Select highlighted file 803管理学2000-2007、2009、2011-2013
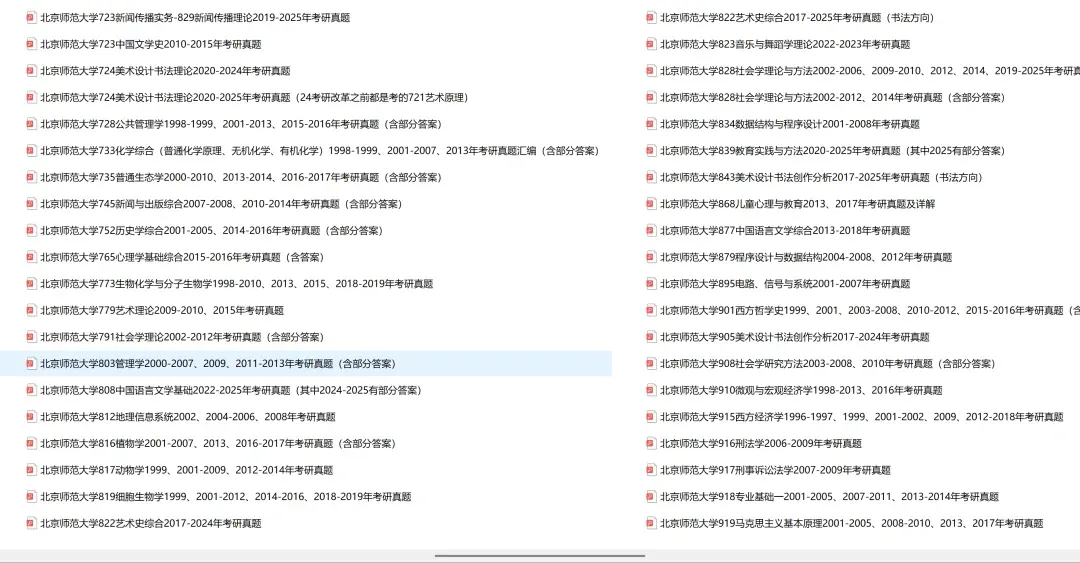The height and width of the screenshot is (563, 1080). (306, 364)
